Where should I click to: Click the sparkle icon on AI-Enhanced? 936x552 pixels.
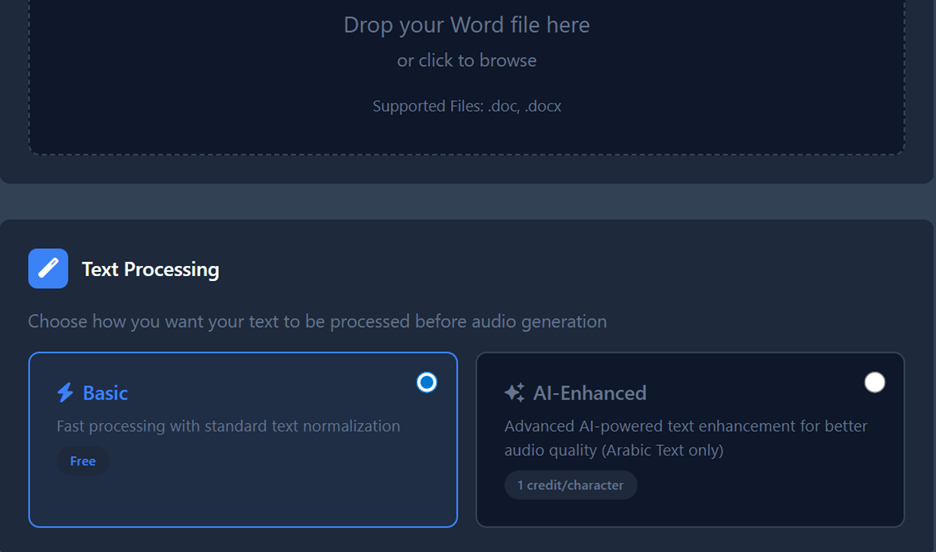(x=515, y=393)
